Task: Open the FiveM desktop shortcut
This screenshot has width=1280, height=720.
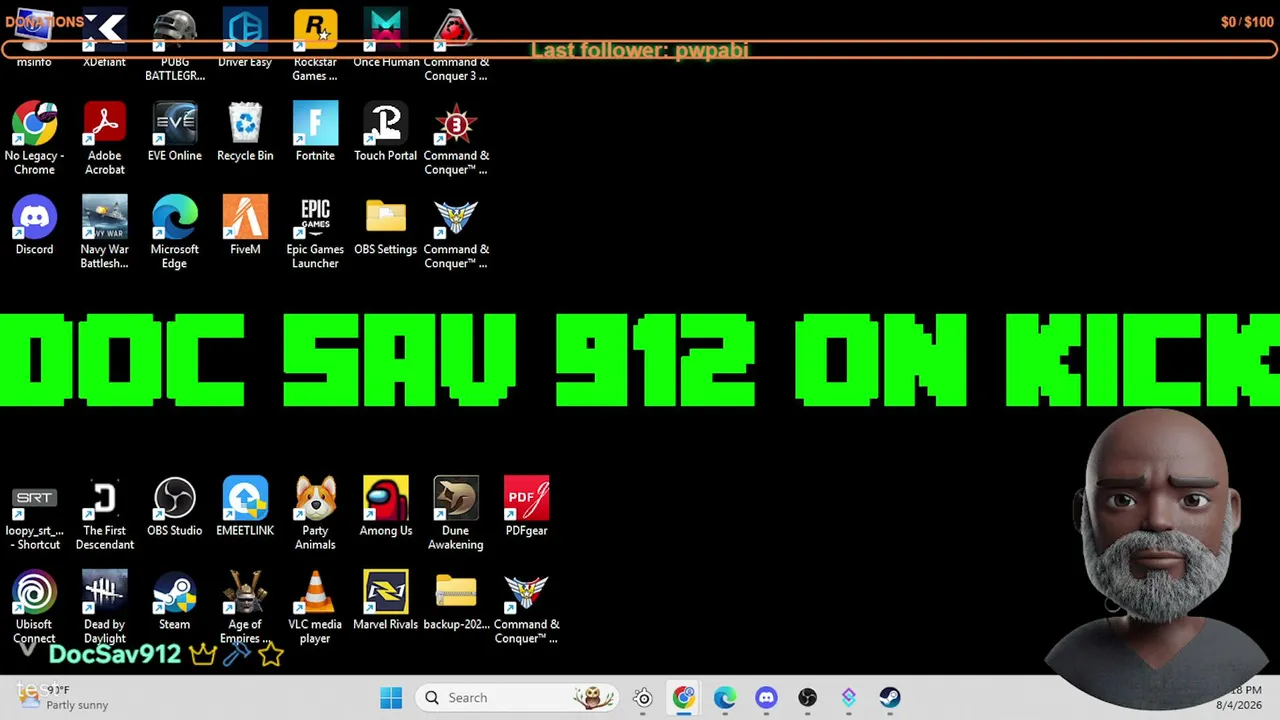Action: point(245,226)
